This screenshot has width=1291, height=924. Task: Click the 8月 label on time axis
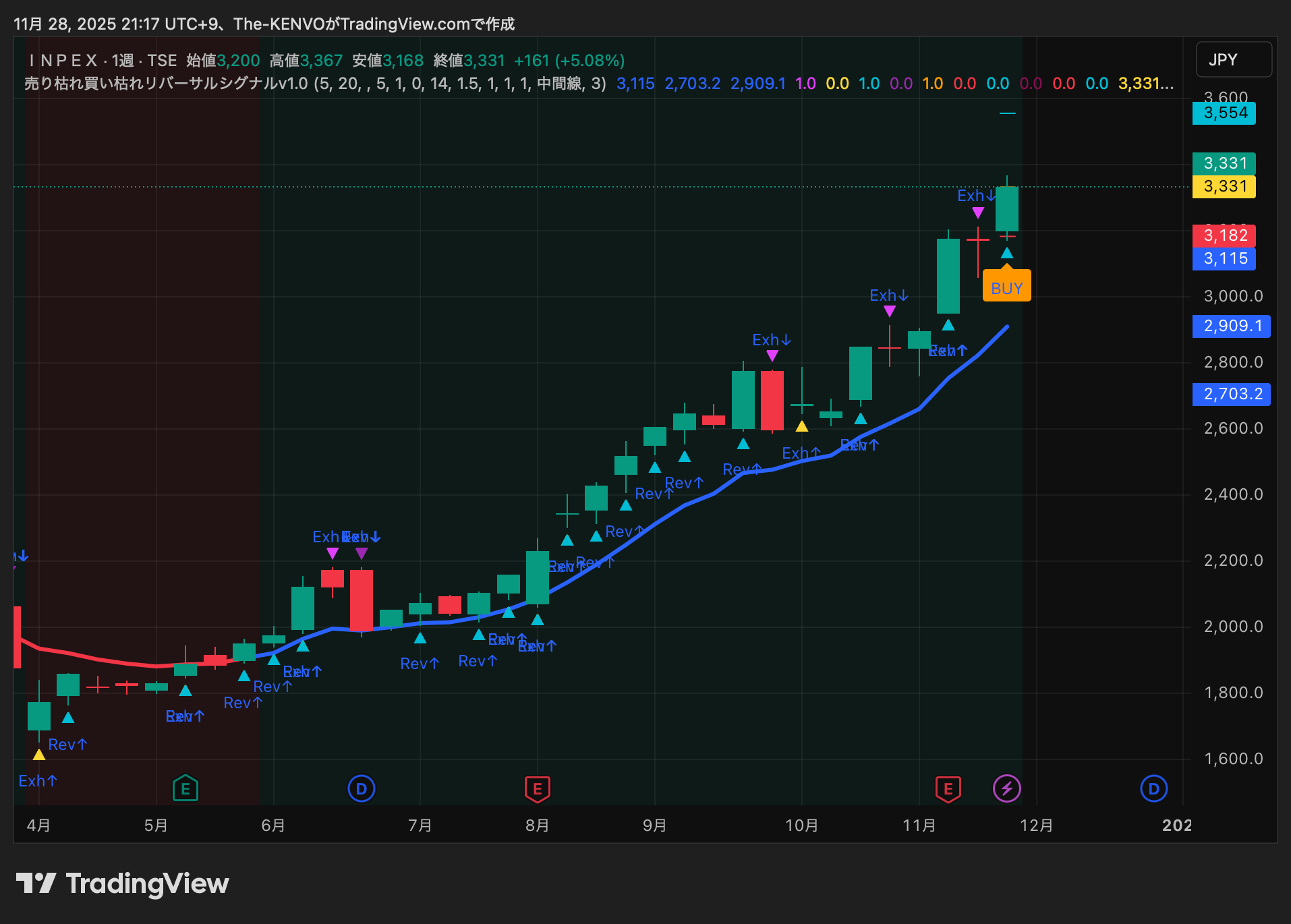point(538,826)
